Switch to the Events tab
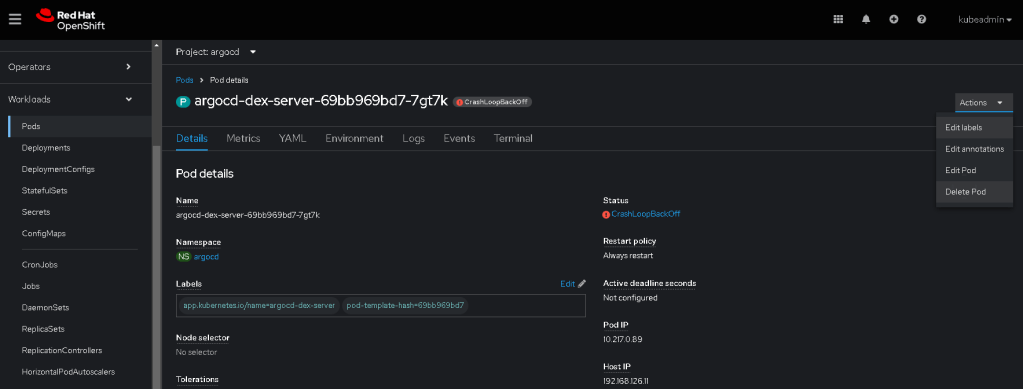This screenshot has height=389, width=1023. [459, 138]
